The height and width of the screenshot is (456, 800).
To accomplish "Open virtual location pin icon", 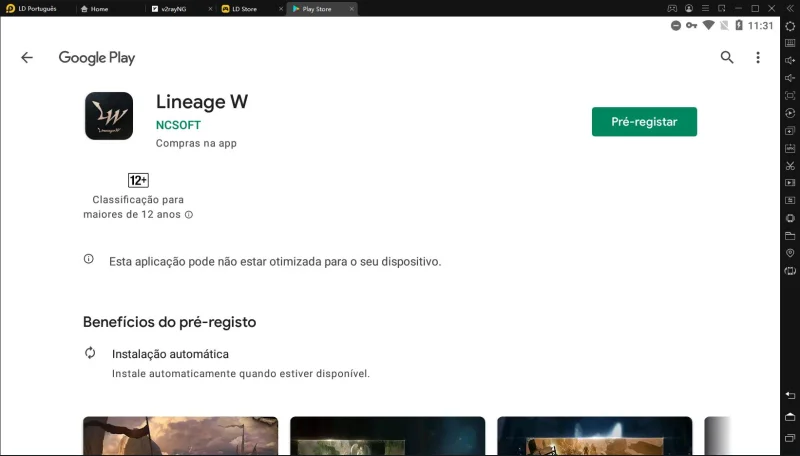I will 790,253.
